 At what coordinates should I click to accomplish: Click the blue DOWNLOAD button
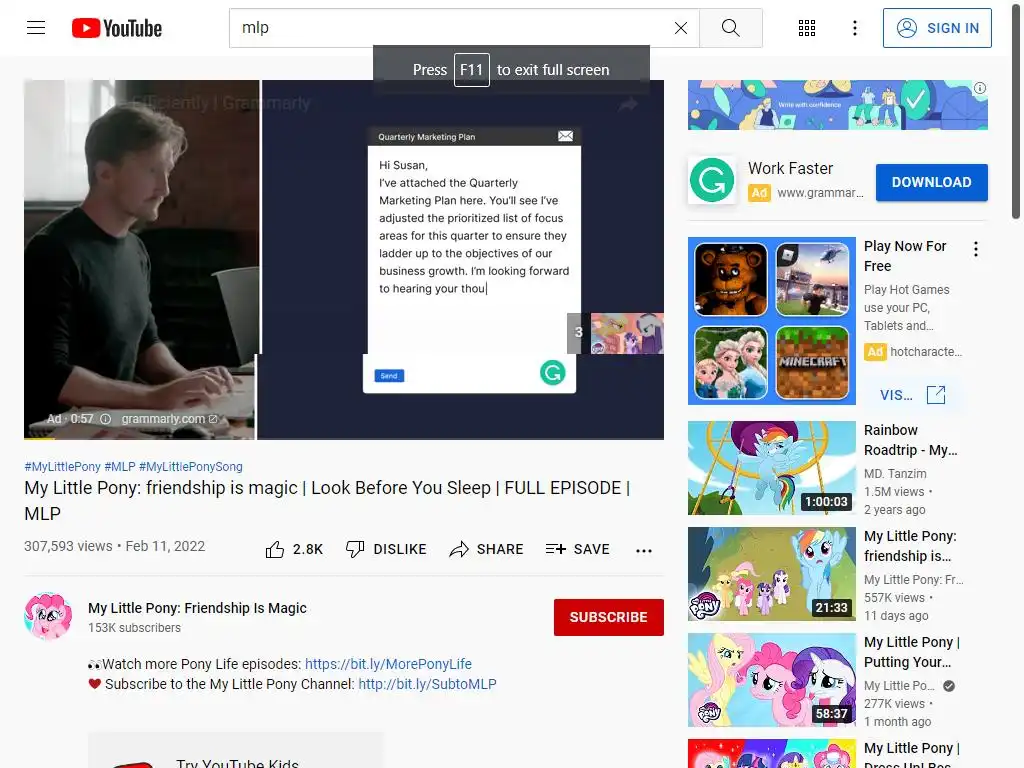(x=931, y=182)
